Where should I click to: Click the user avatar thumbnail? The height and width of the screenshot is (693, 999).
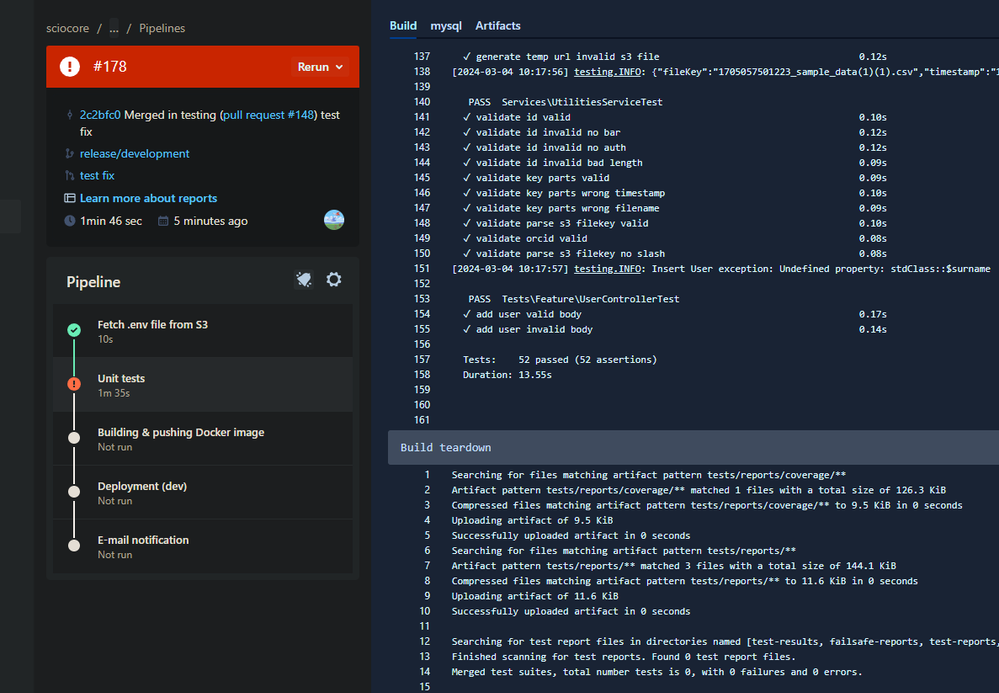point(334,220)
